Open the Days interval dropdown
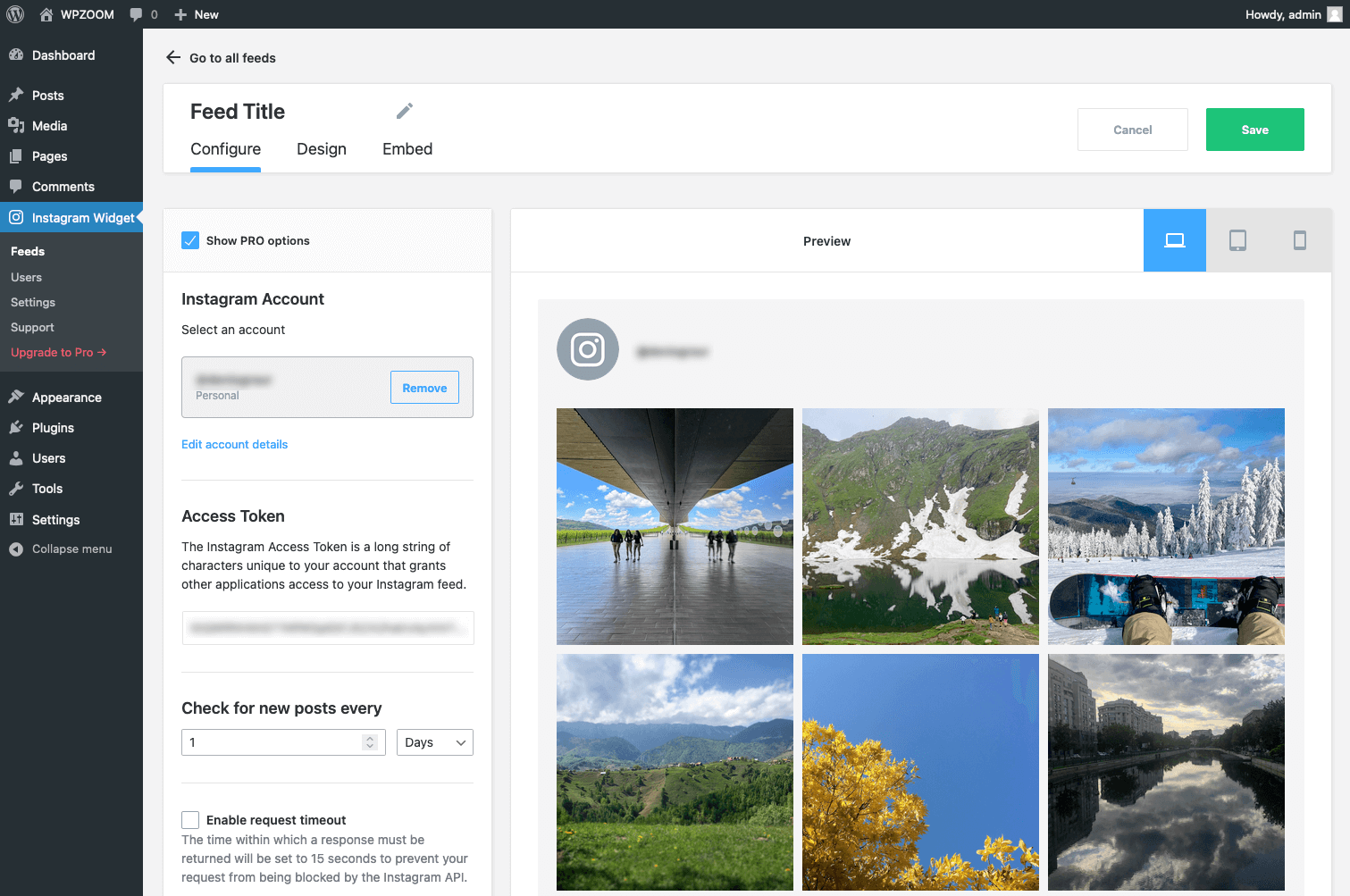Image resolution: width=1350 pixels, height=896 pixels. 435,742
